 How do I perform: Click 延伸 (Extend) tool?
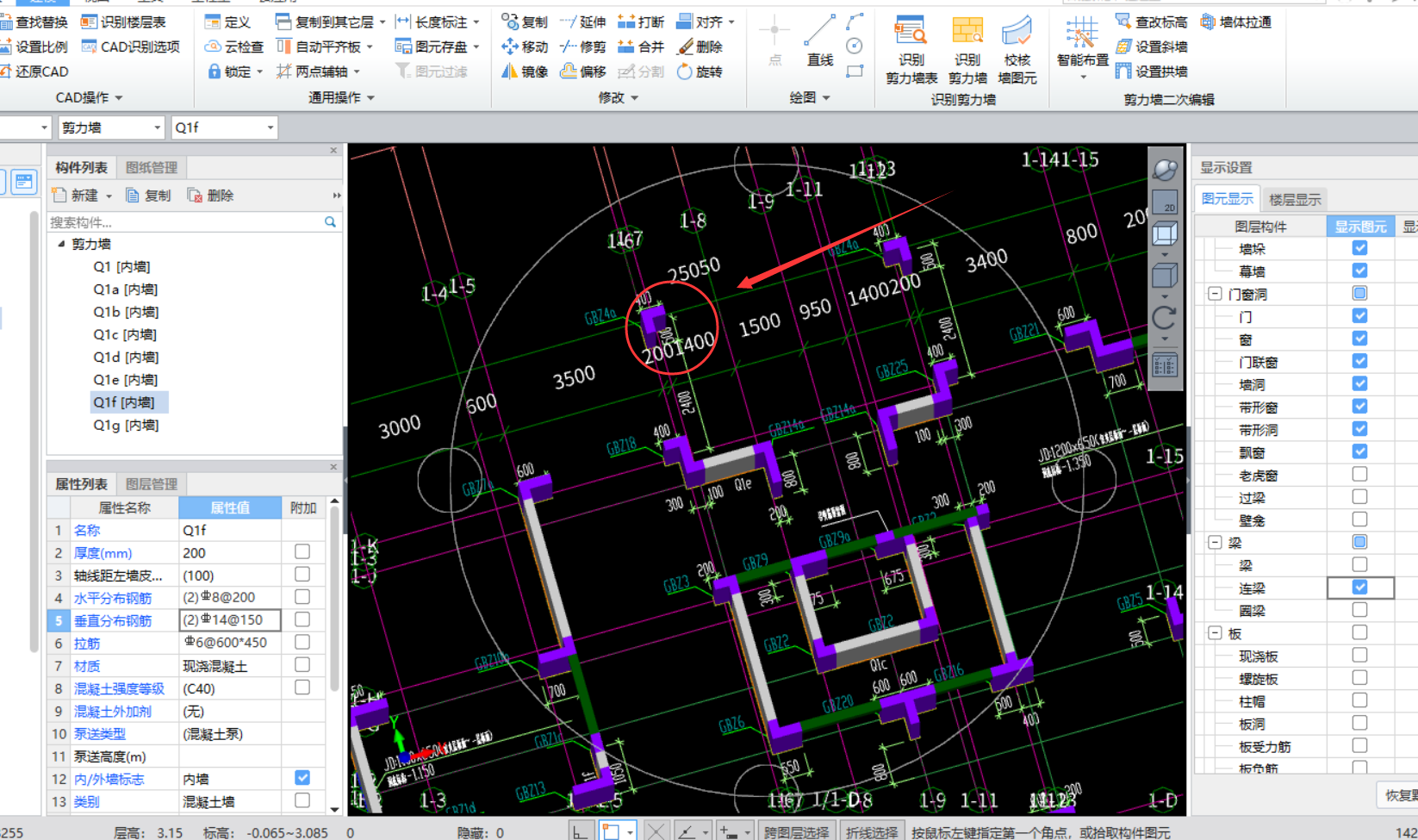pos(583,22)
